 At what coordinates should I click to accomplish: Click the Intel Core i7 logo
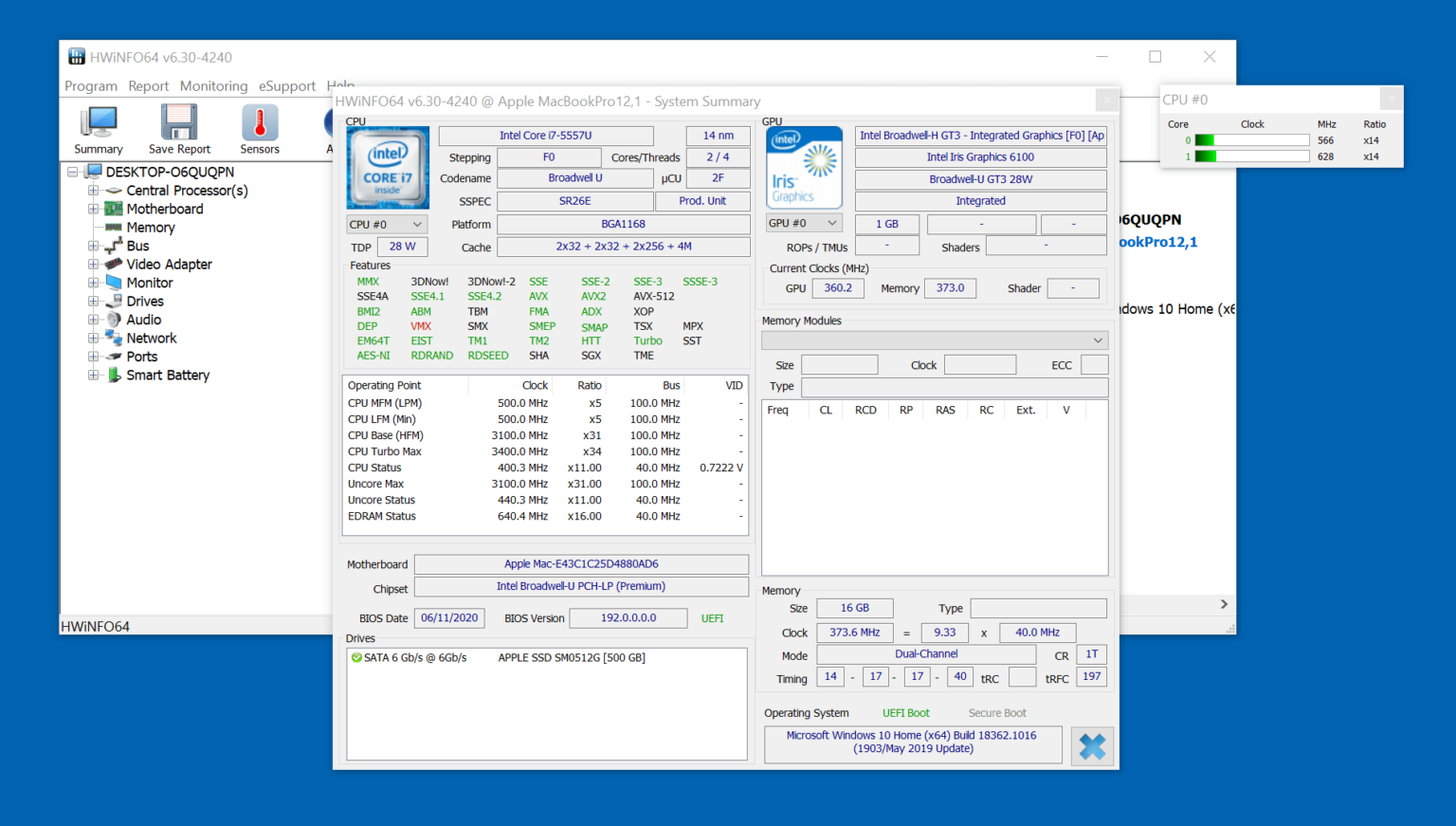coord(388,168)
